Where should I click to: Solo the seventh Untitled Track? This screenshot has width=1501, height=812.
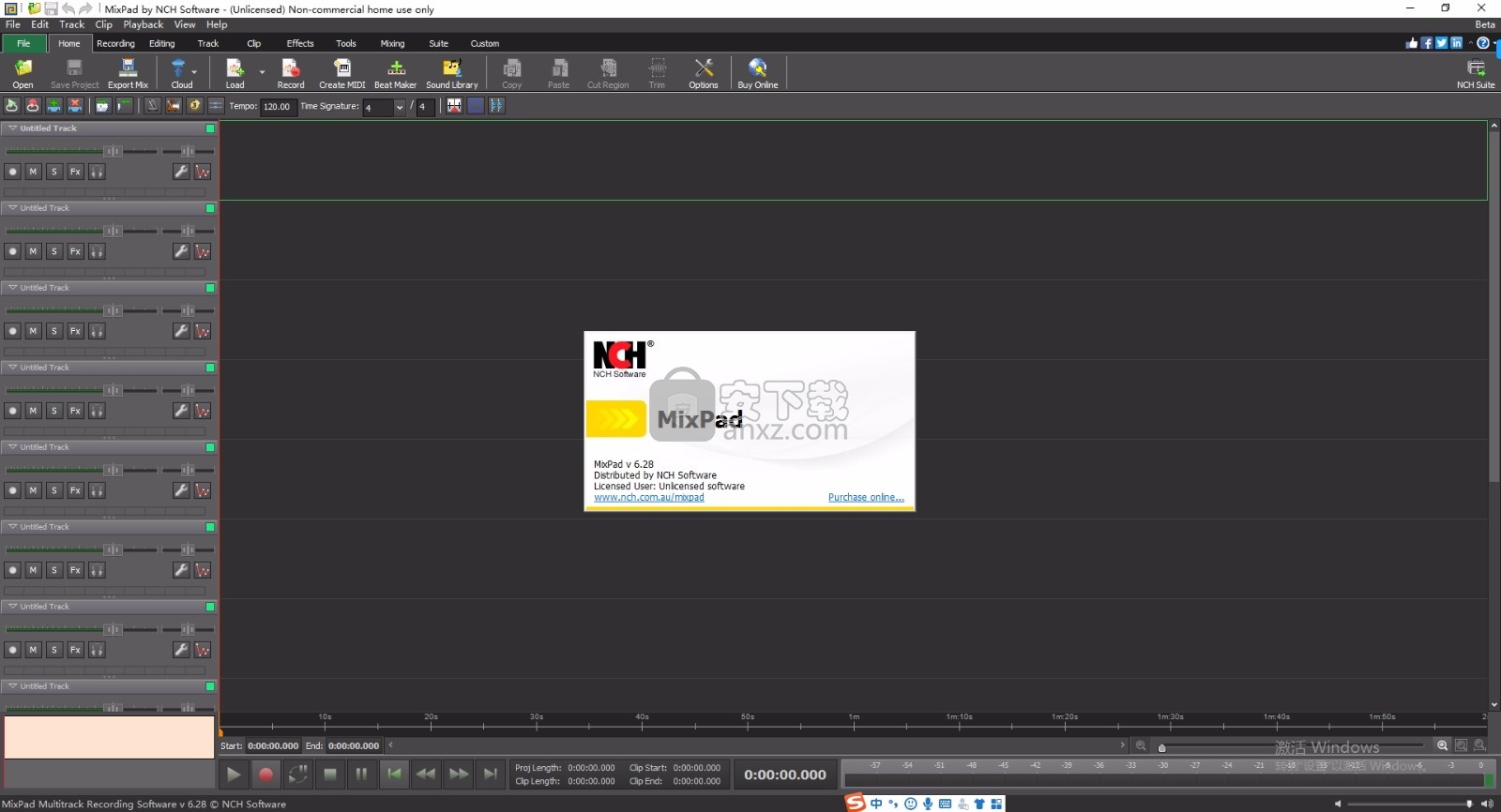pyautogui.click(x=54, y=650)
